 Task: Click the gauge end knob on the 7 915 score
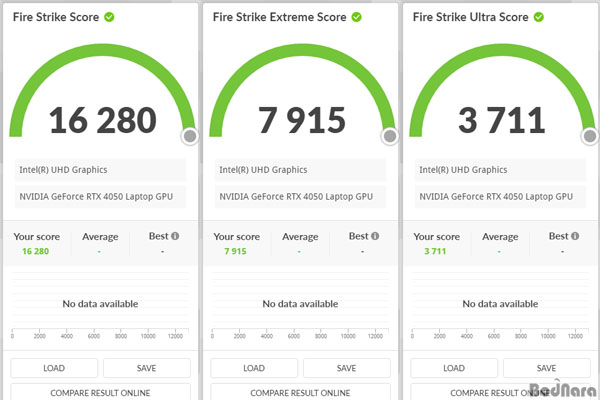click(390, 136)
